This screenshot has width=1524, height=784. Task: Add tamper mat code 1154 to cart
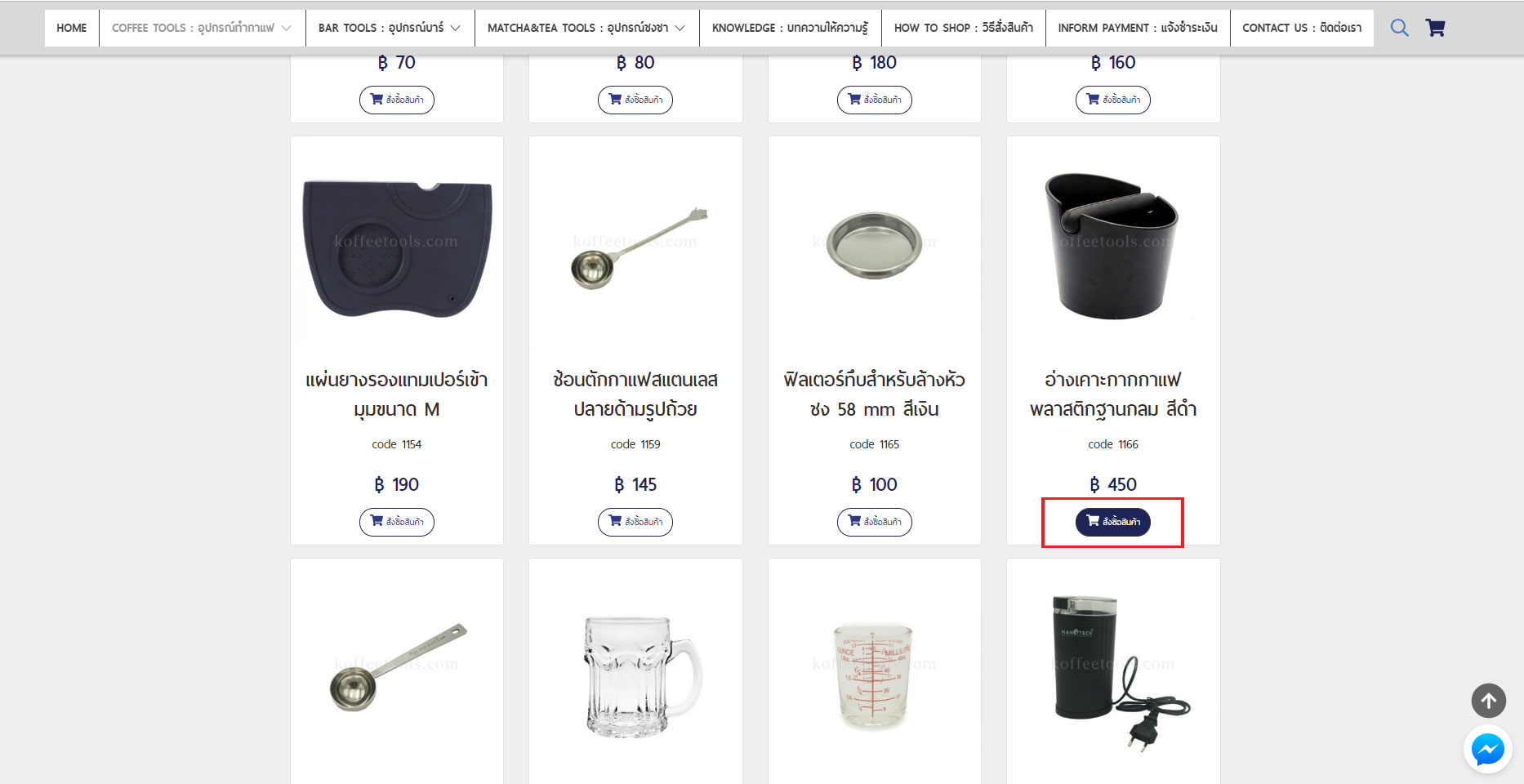click(396, 522)
